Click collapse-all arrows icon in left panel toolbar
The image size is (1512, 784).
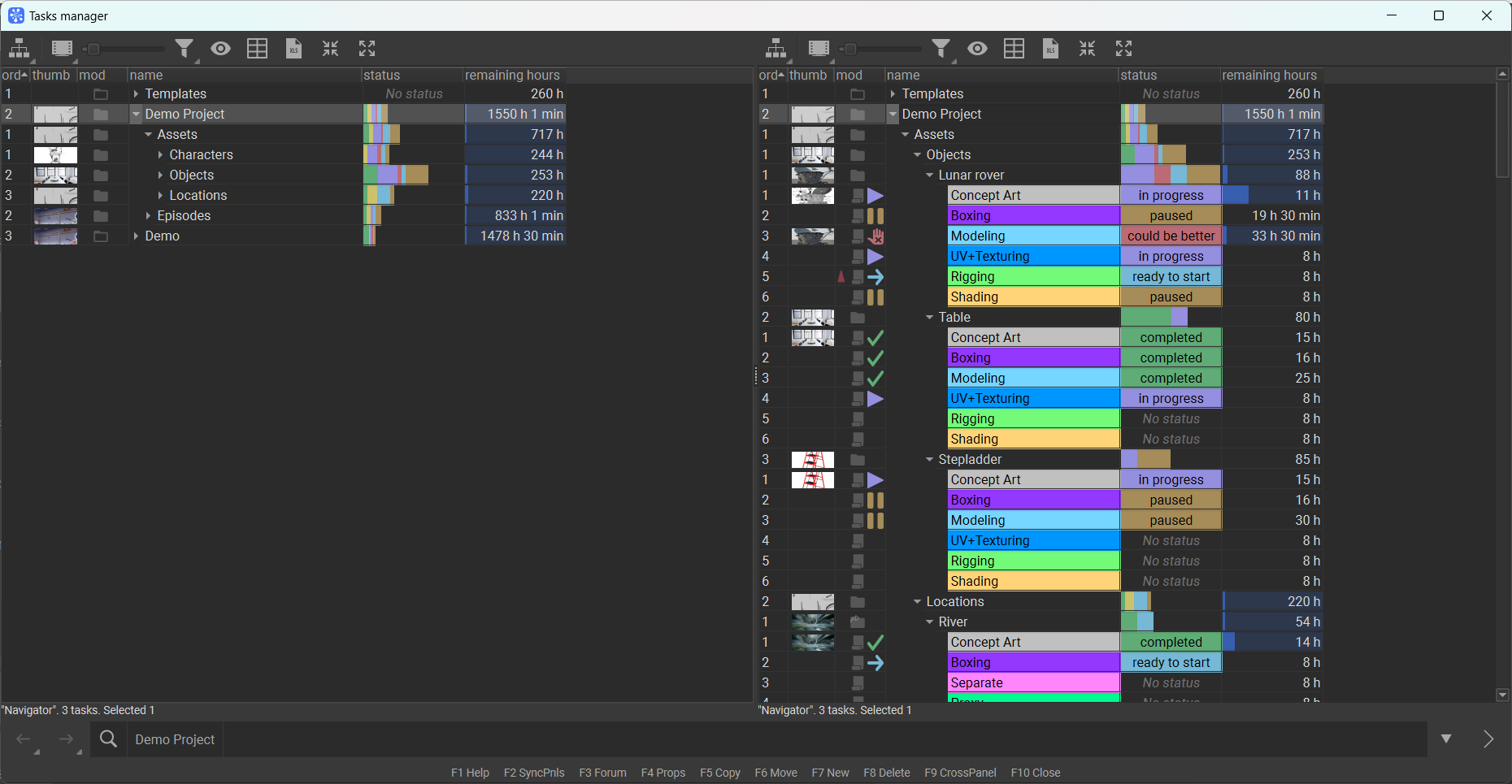coord(330,49)
